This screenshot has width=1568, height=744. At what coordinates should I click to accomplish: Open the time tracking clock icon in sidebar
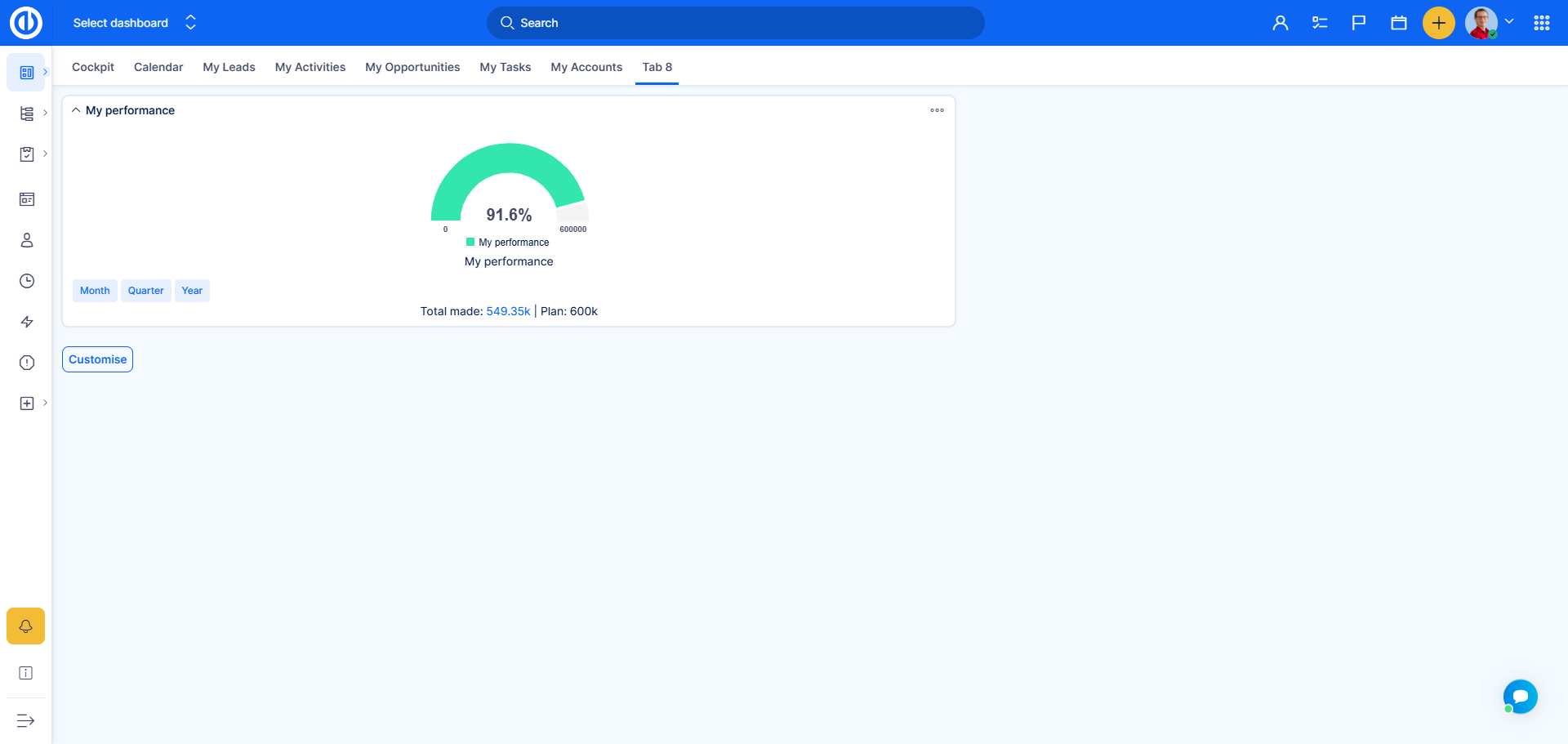pos(27,281)
